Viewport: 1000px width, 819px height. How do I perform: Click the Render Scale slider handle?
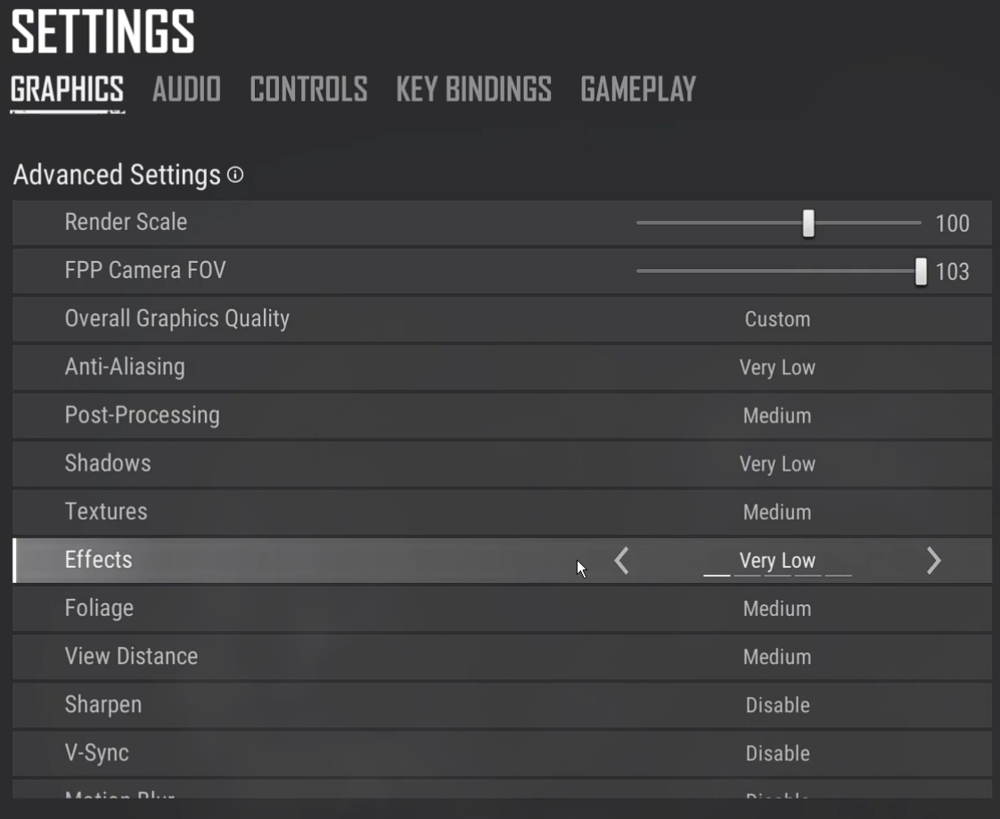808,223
